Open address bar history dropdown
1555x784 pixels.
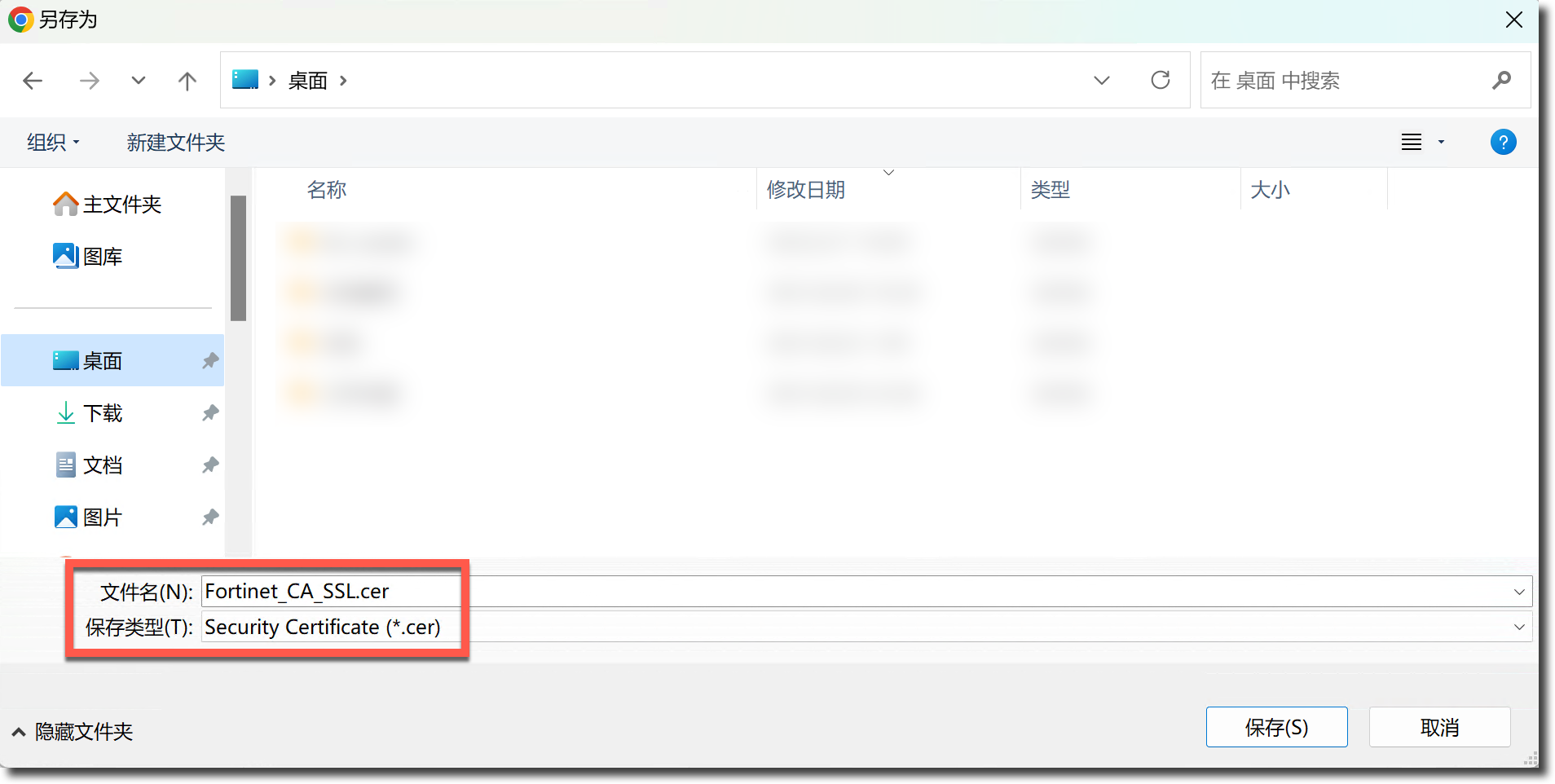pyautogui.click(x=1102, y=80)
